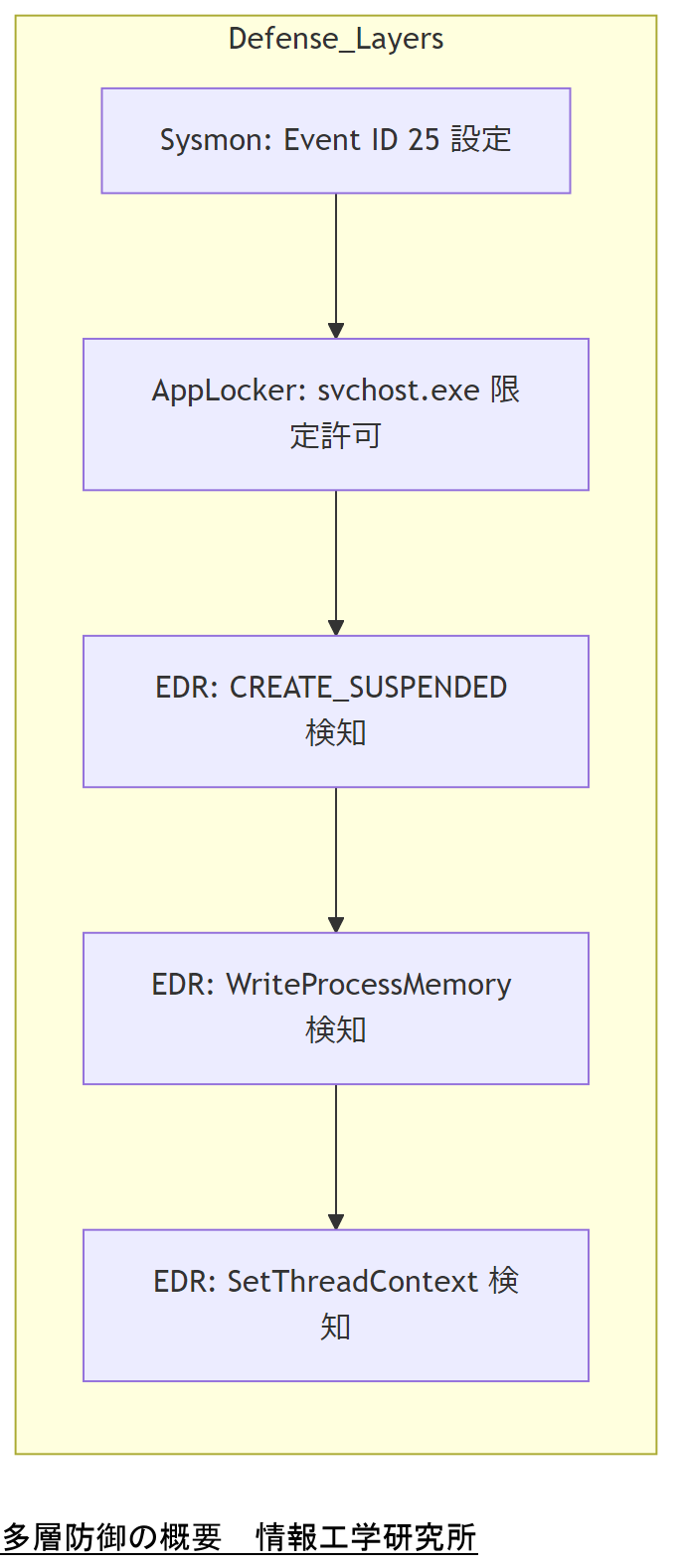Click the 設定 text in the Sysmon node
Viewport: 688px width, 1568px height.
pyautogui.click(x=481, y=140)
